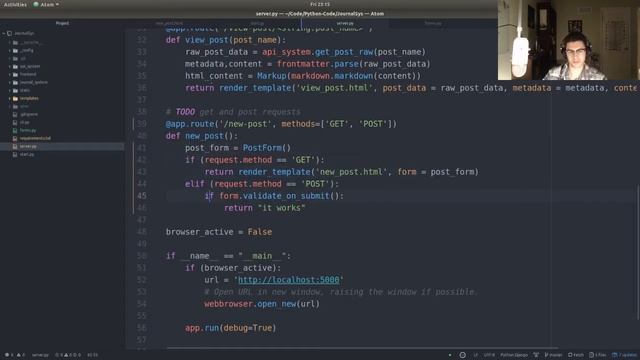Switch to the new_post.html tab
This screenshot has height=360, width=640.
(169, 23)
